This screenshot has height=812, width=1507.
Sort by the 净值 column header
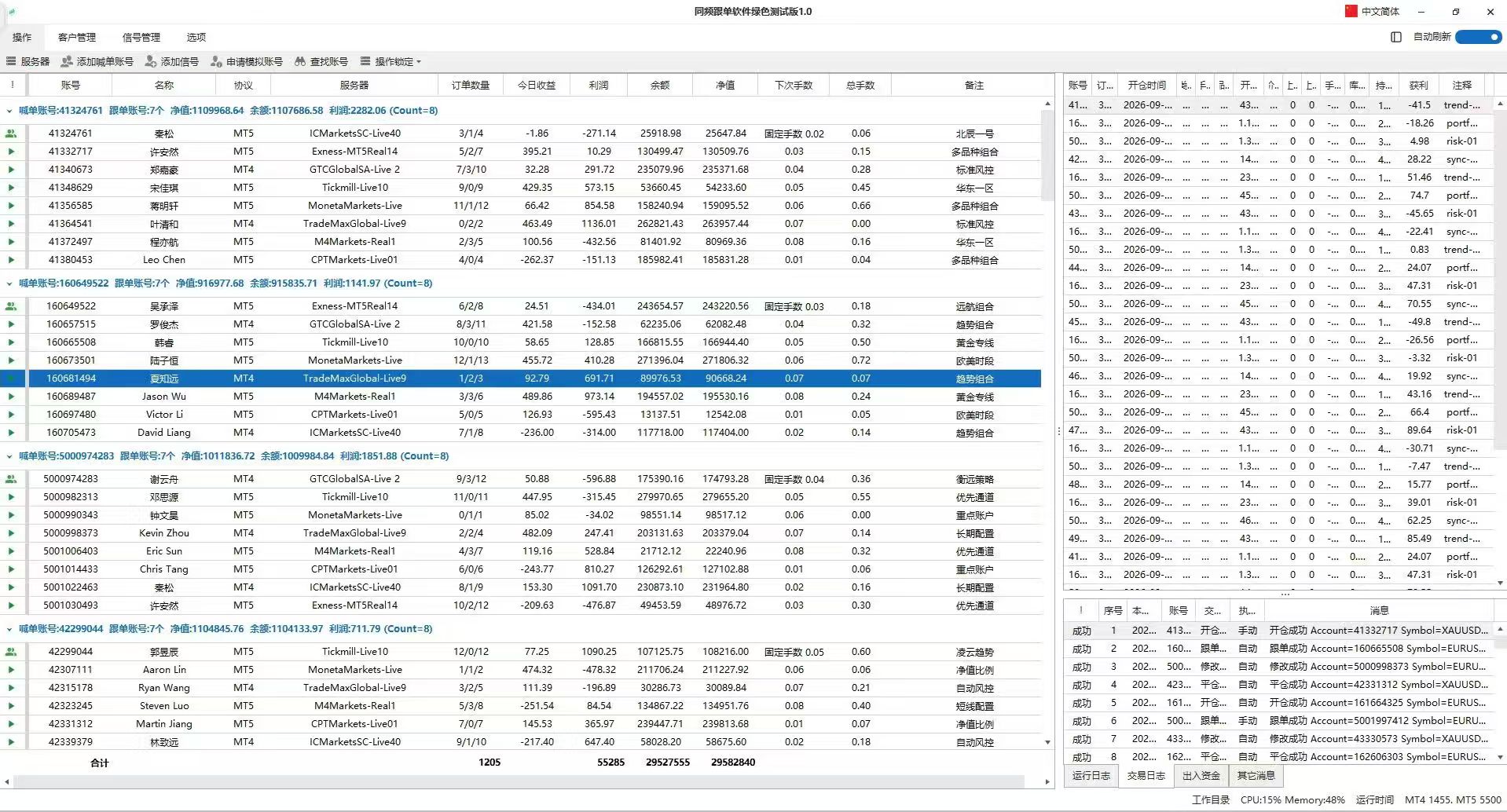(725, 85)
